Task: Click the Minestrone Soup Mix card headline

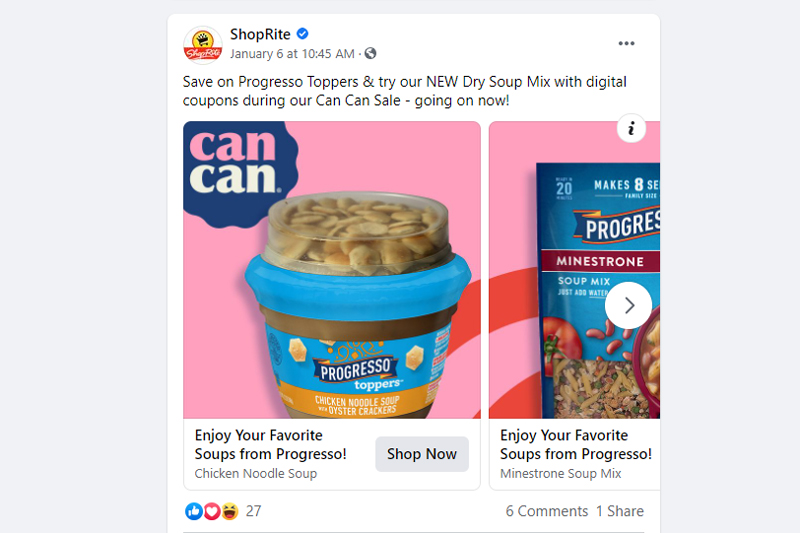Action: (x=576, y=444)
